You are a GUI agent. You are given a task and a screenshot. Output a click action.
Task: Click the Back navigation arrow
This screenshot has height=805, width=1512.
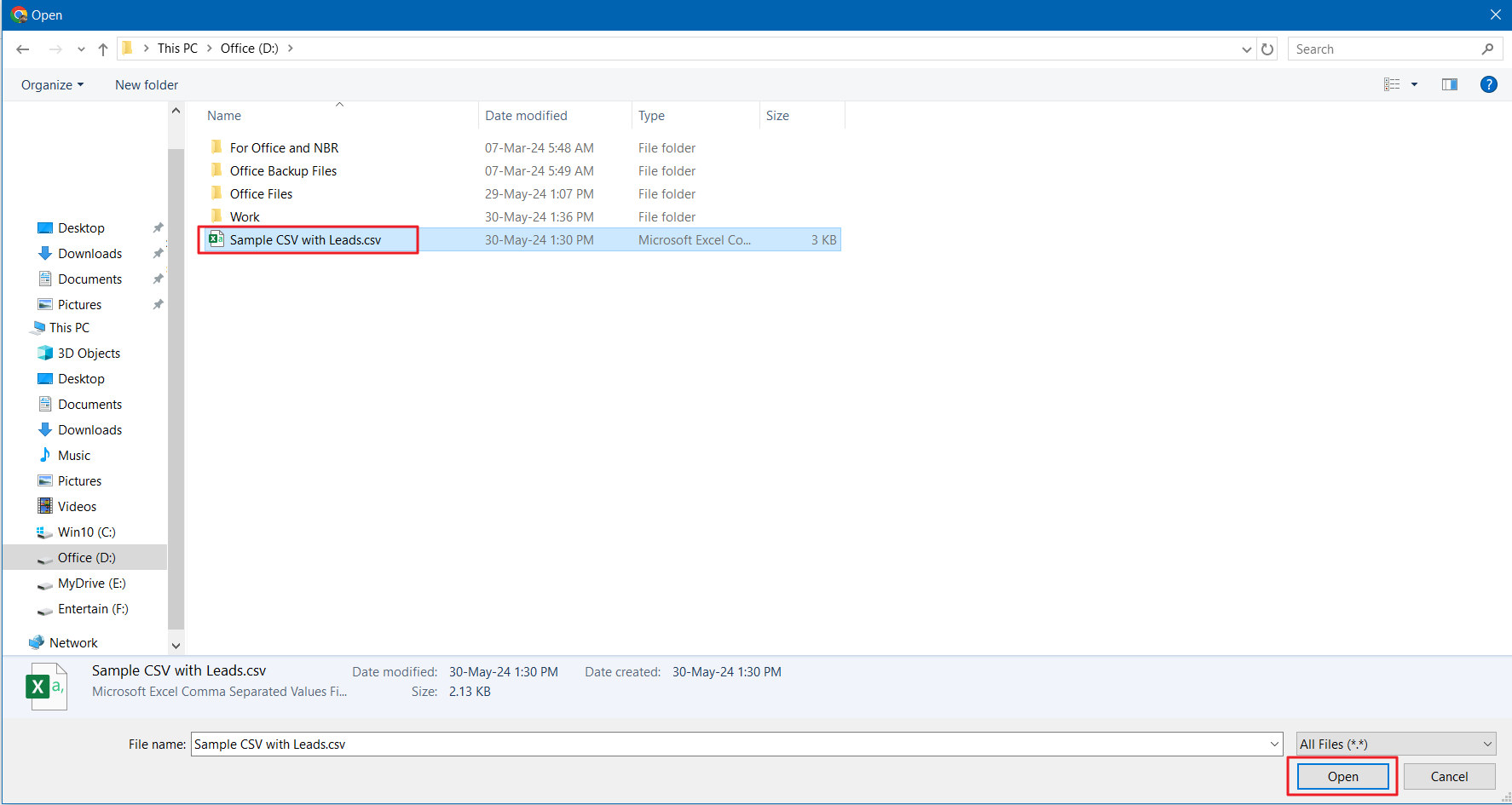pyautogui.click(x=23, y=49)
